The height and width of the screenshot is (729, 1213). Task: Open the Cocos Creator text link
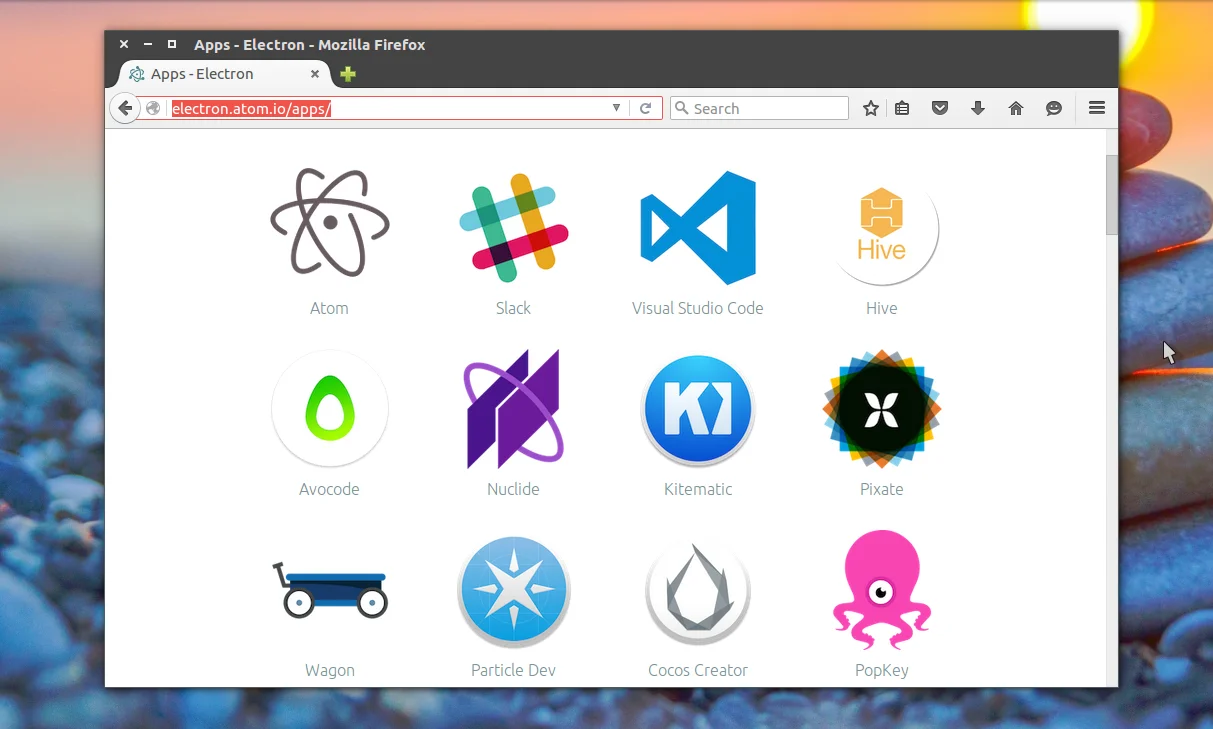point(698,670)
